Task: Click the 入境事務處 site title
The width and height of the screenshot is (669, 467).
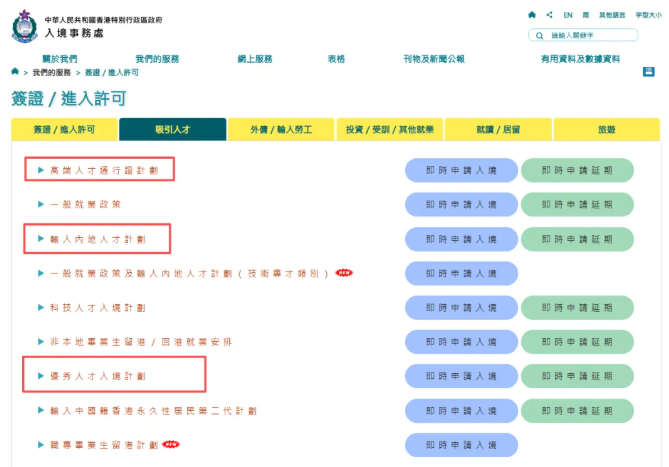Action: [74, 33]
